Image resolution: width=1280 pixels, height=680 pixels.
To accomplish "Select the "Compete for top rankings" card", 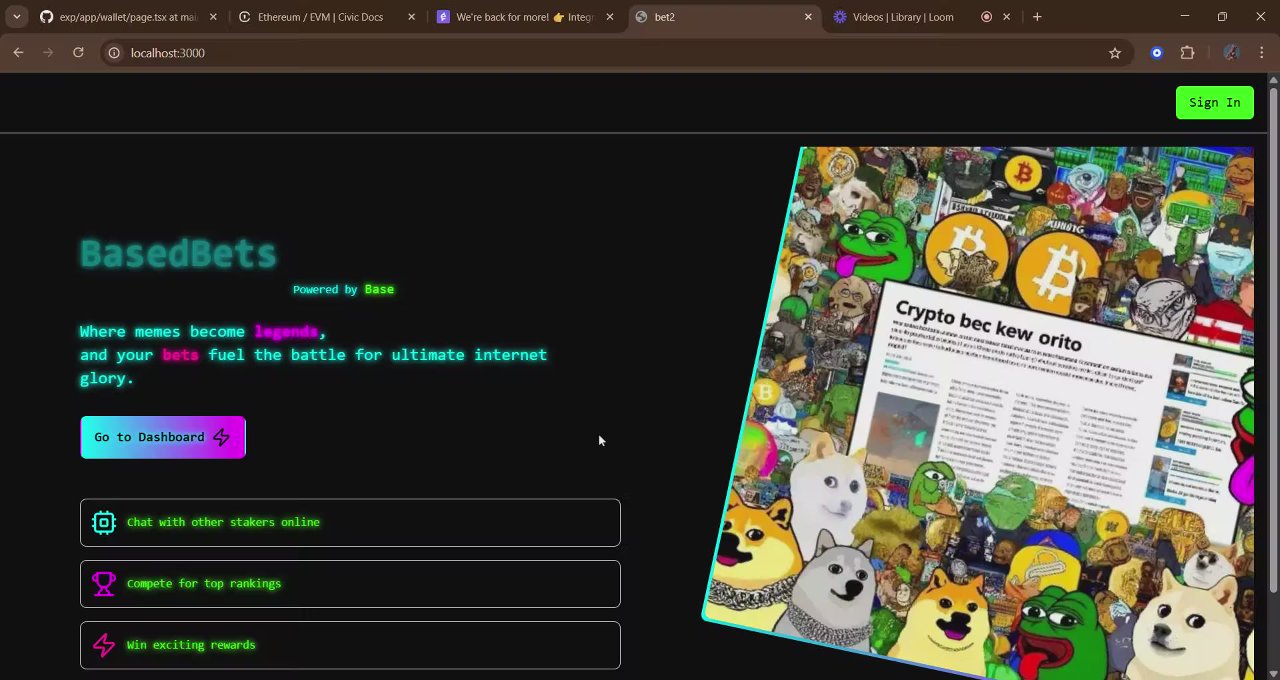I will pos(350,584).
